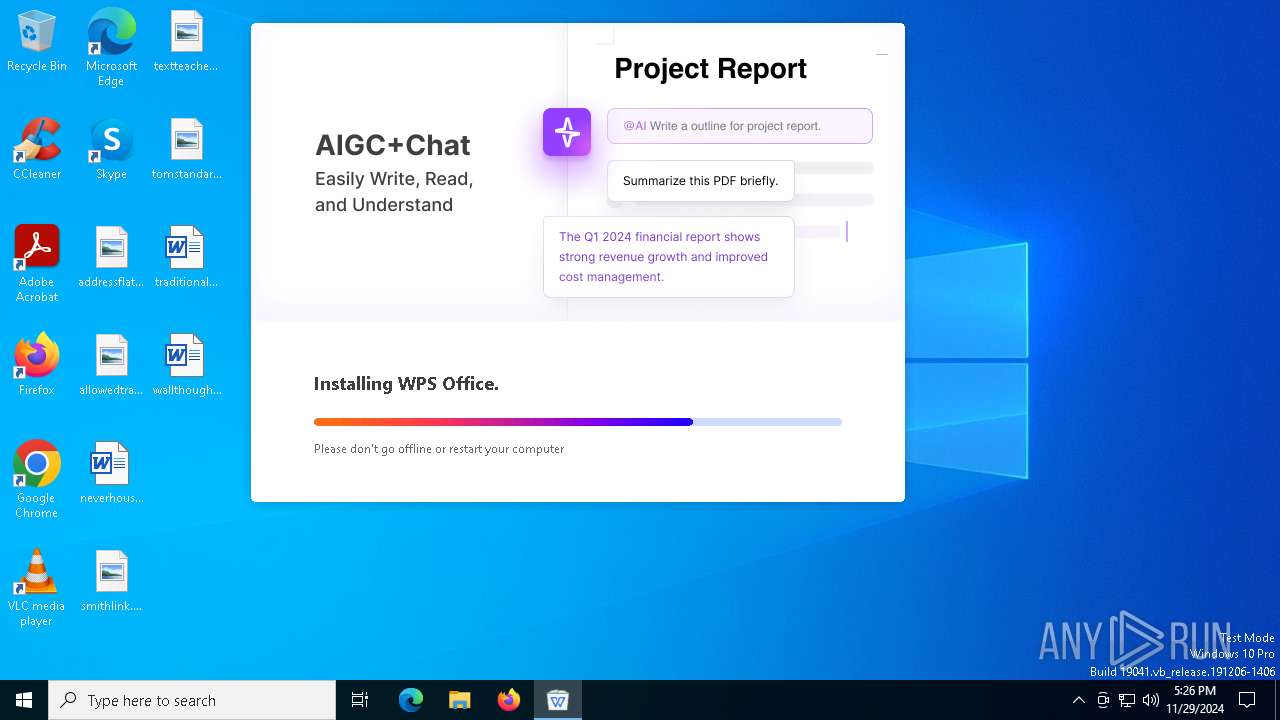Click the purple AI sparkle icon
Image resolution: width=1280 pixels, height=720 pixels.
[x=567, y=132]
